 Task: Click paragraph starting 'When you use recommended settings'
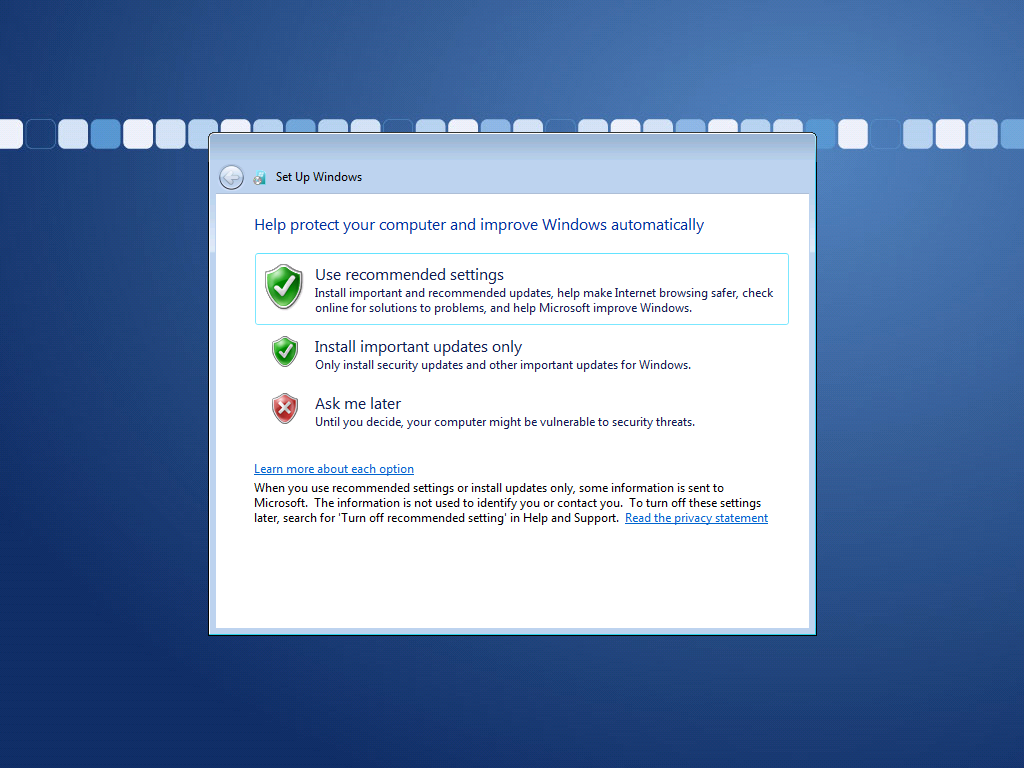(x=511, y=503)
